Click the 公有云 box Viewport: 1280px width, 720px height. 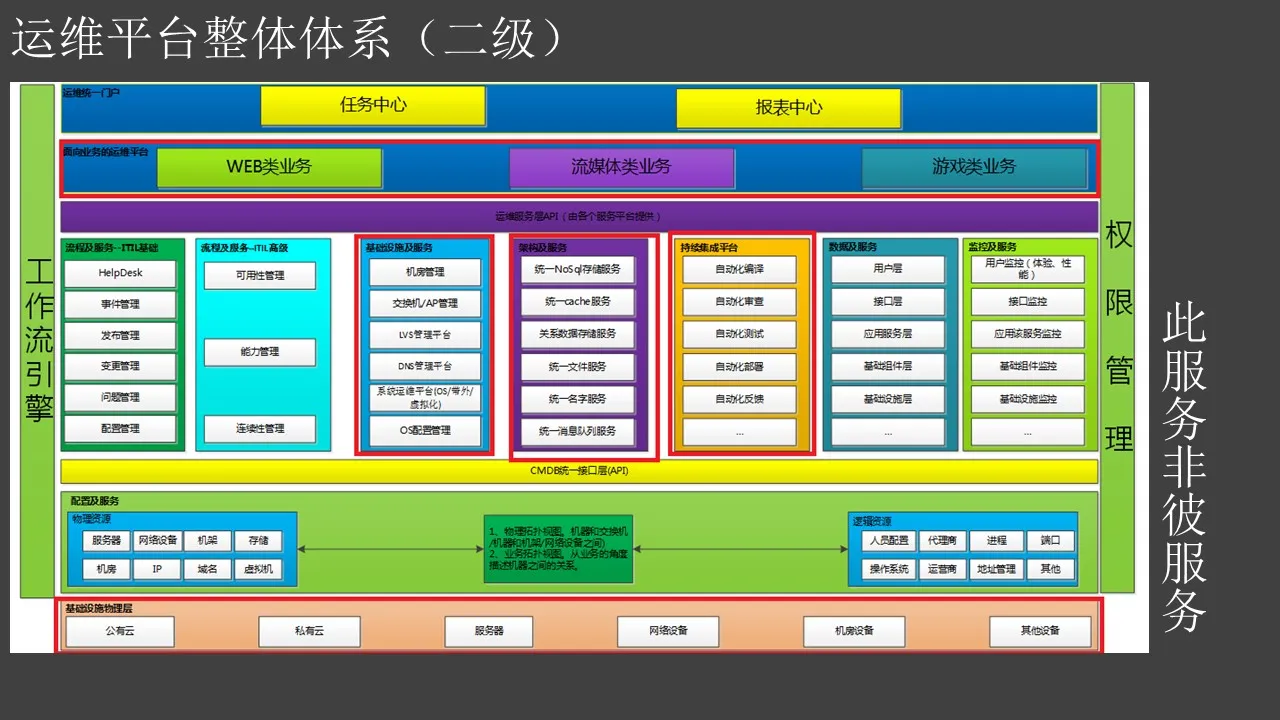point(120,632)
